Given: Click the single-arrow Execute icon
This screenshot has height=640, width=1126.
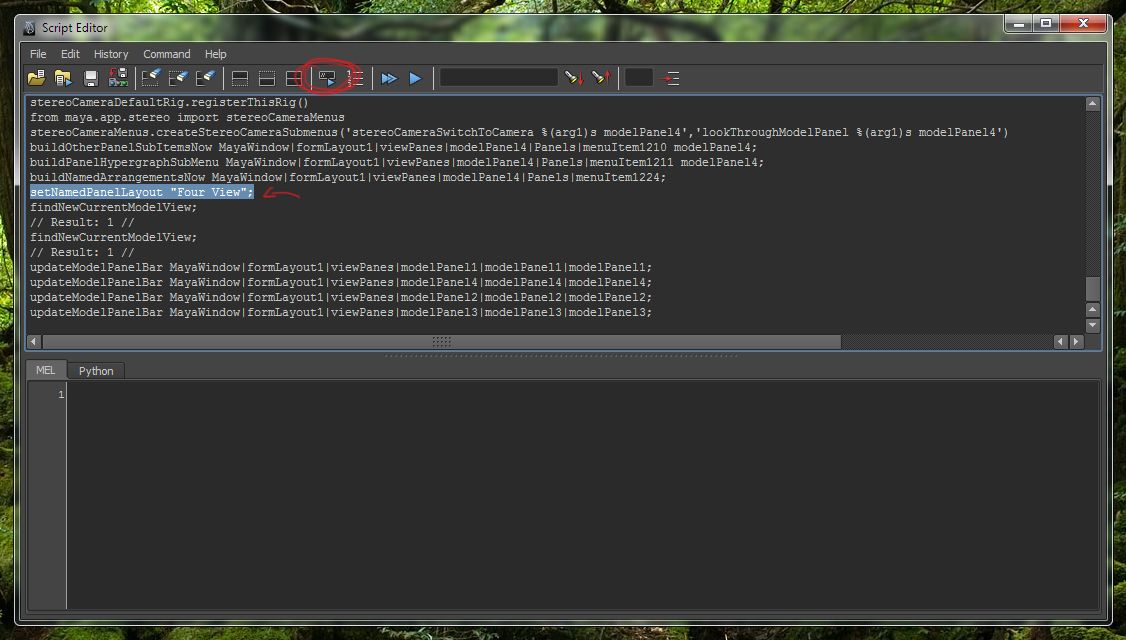Looking at the screenshot, I should tap(415, 78).
